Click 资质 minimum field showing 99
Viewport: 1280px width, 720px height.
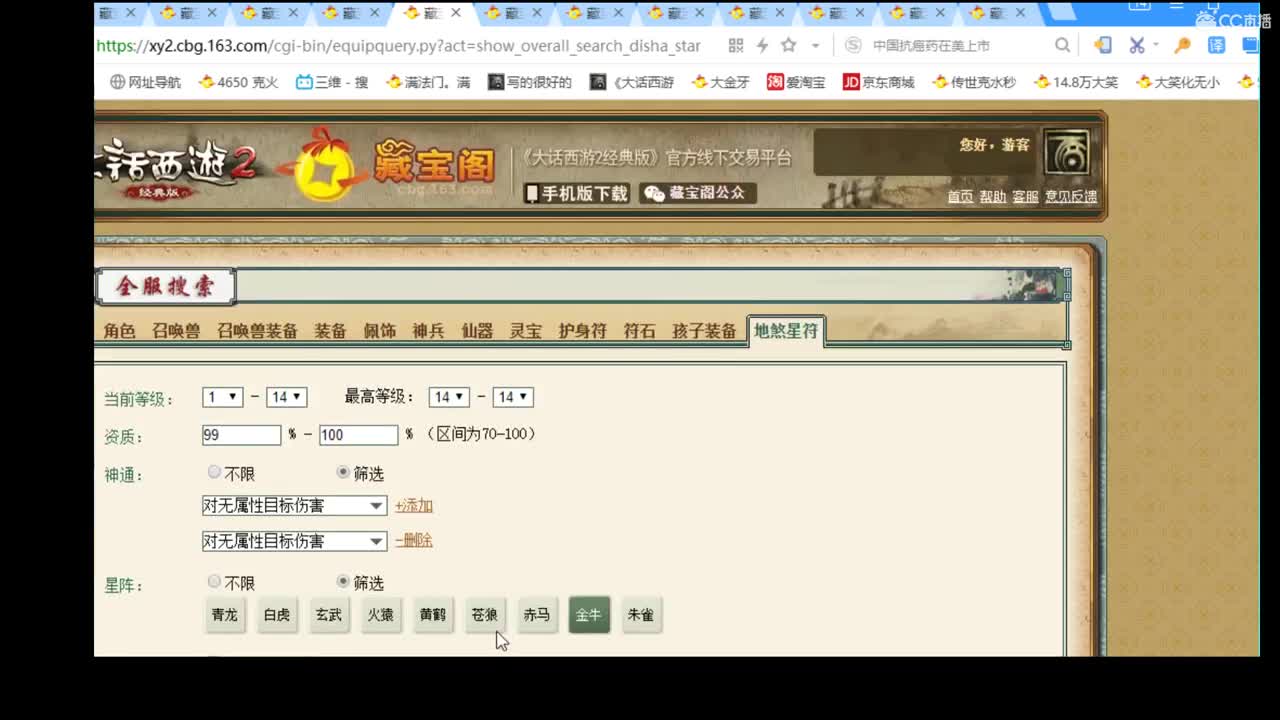coord(241,435)
